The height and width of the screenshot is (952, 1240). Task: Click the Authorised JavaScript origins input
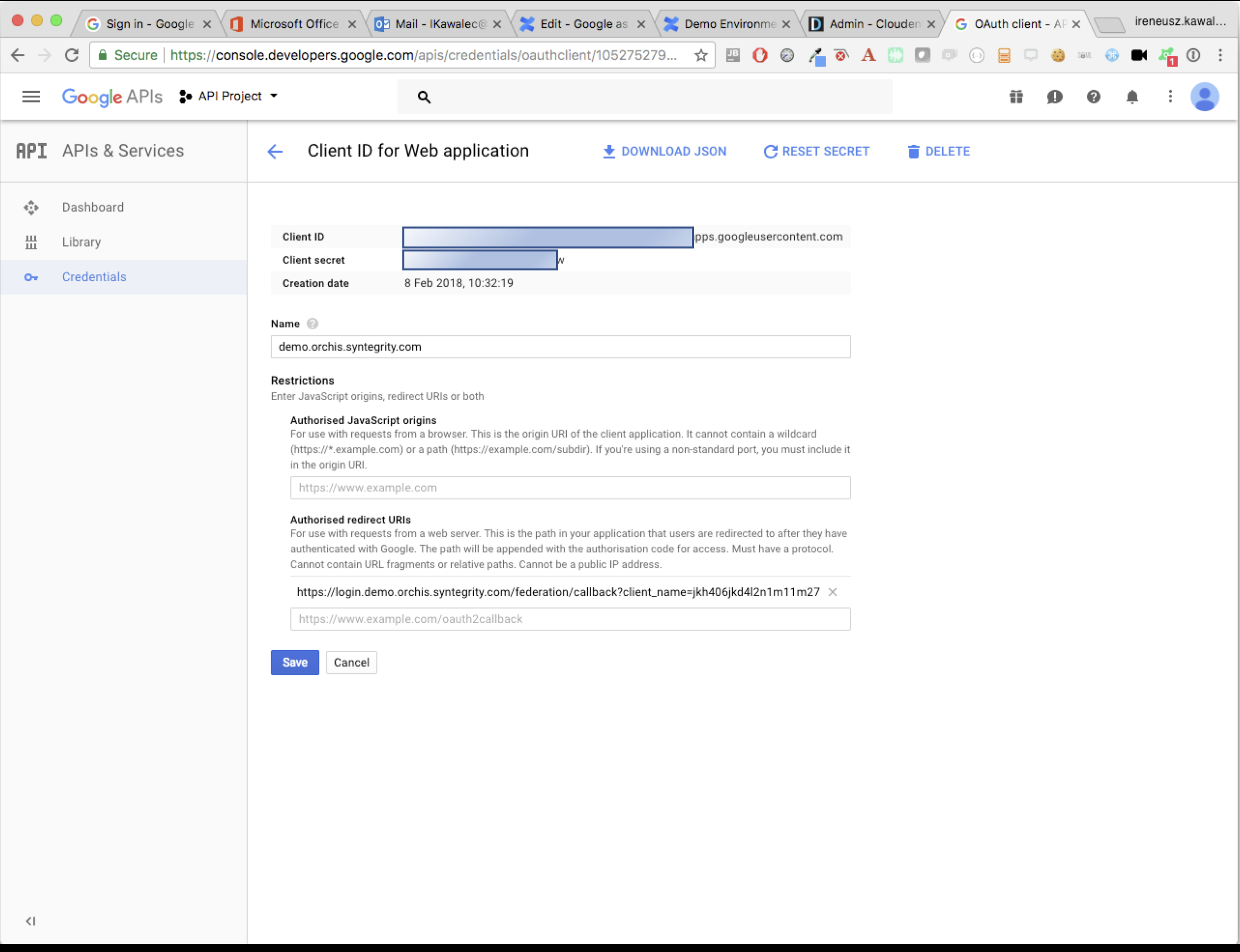571,488
